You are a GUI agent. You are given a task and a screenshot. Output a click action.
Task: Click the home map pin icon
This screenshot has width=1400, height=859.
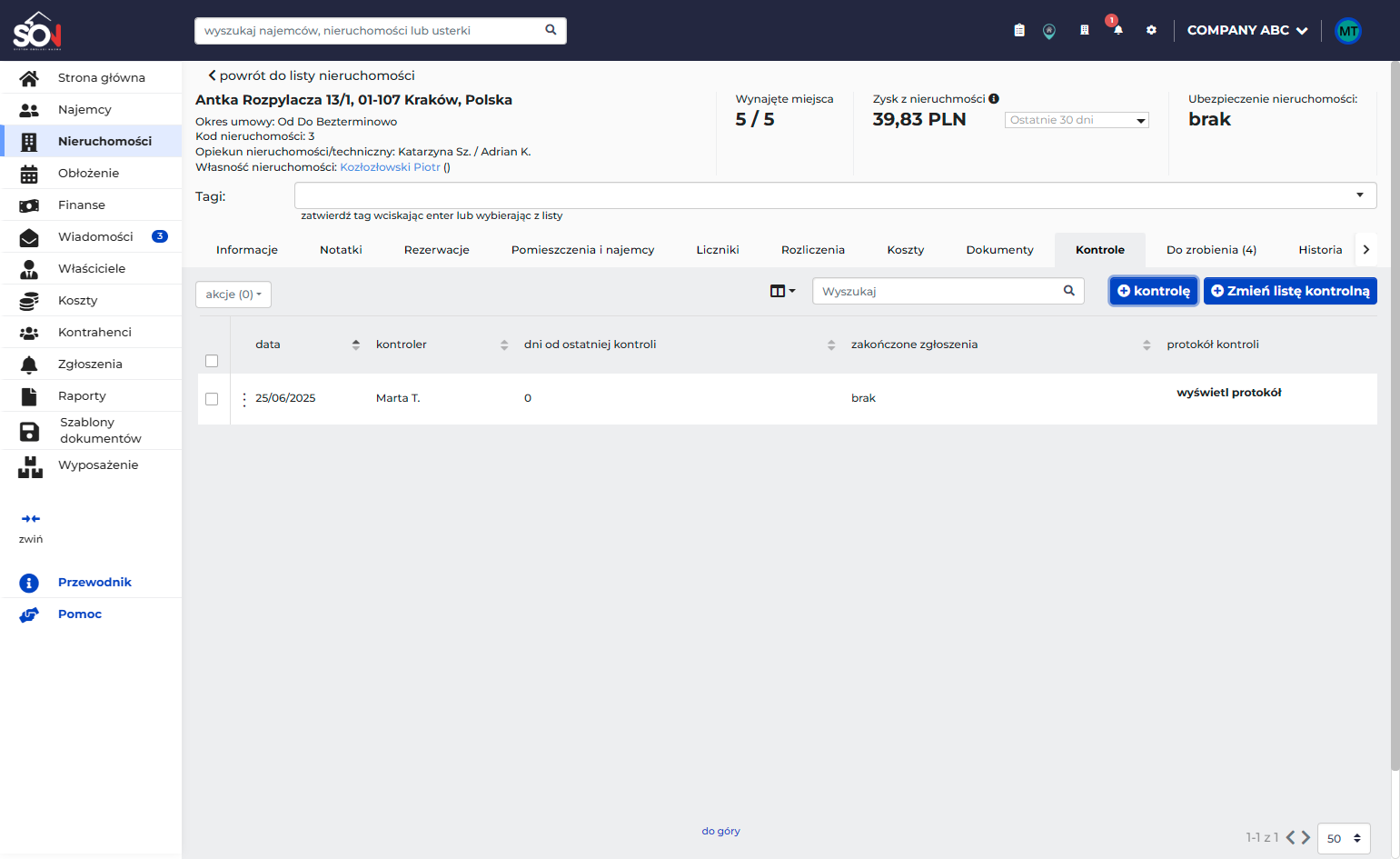pyautogui.click(x=1049, y=31)
